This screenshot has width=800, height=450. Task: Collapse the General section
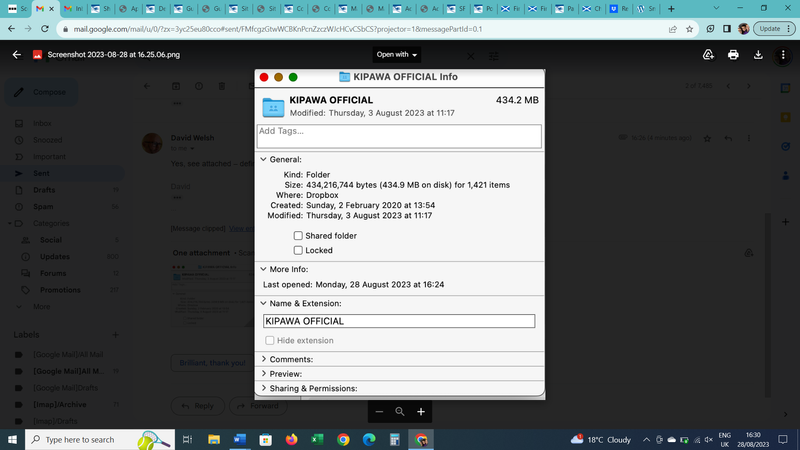point(263,159)
